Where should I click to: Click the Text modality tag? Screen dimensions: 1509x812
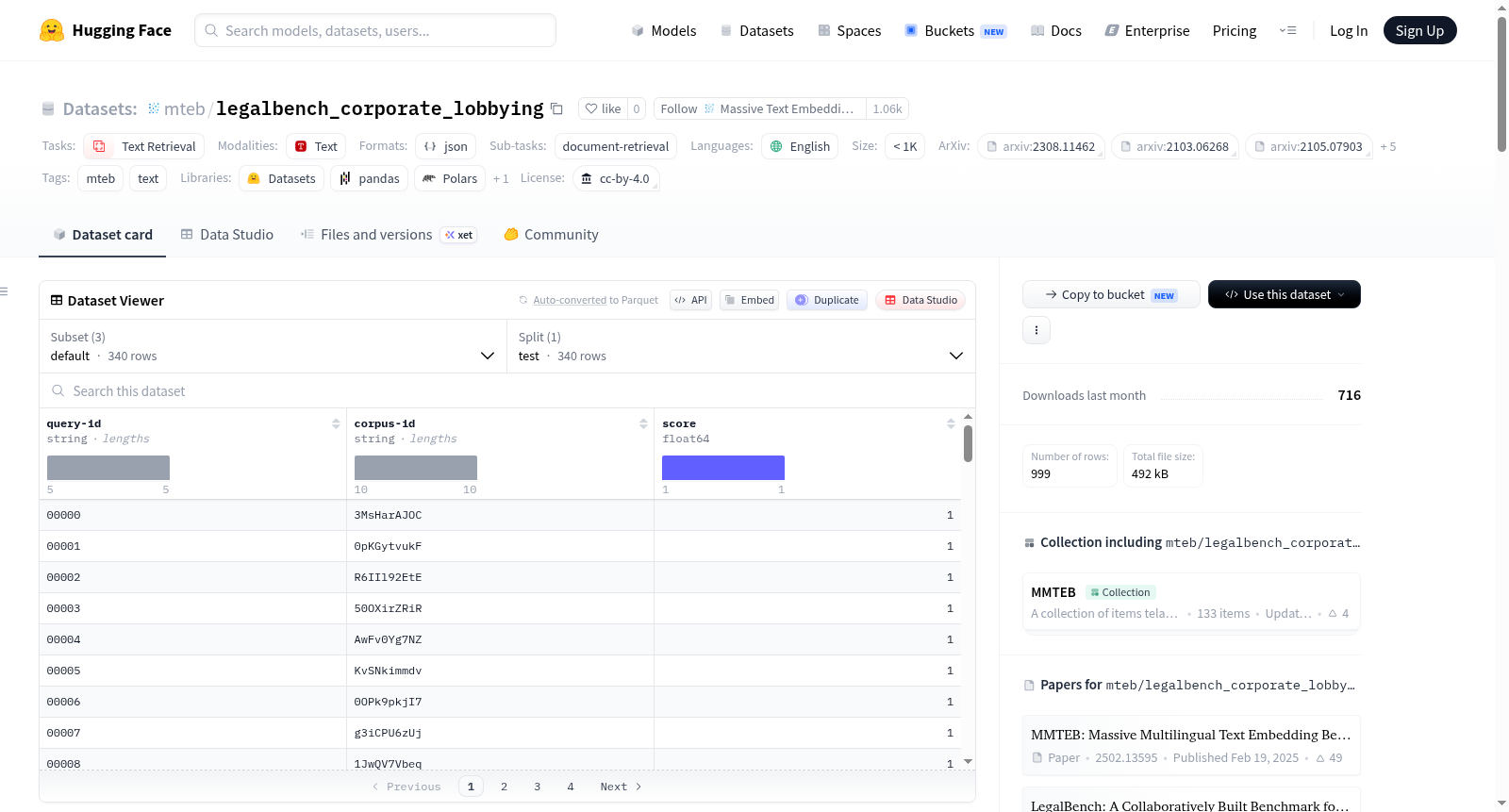click(x=316, y=146)
